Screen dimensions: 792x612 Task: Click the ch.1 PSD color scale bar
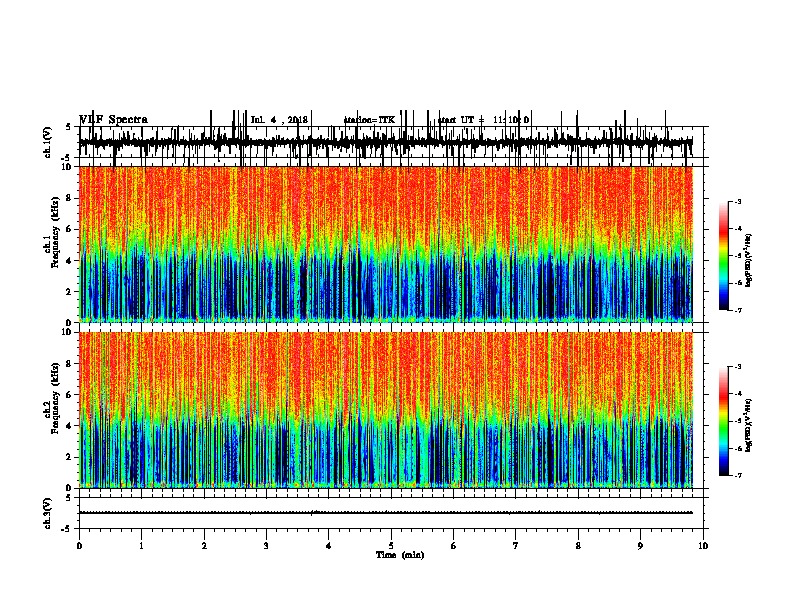click(723, 256)
